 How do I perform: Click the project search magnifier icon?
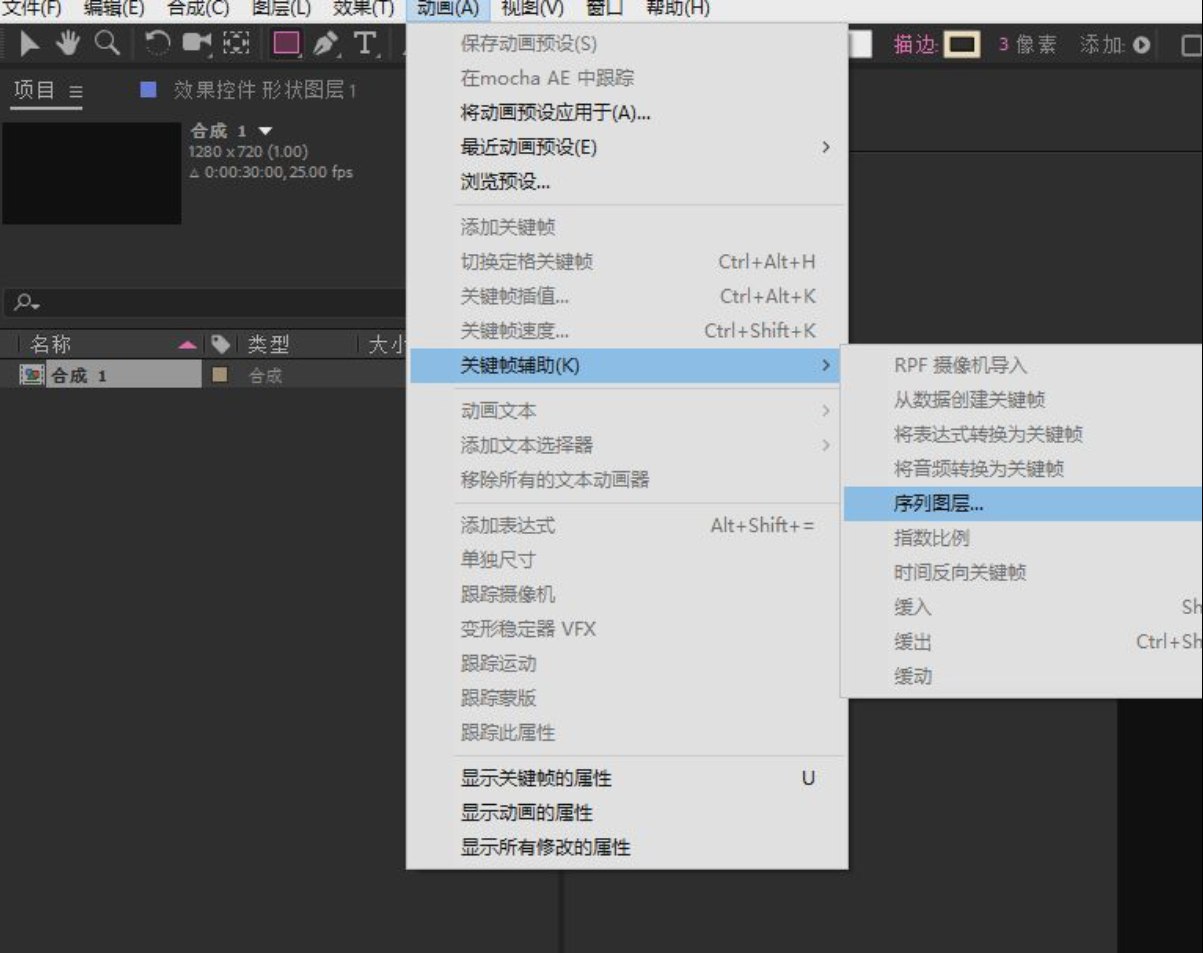(x=24, y=302)
